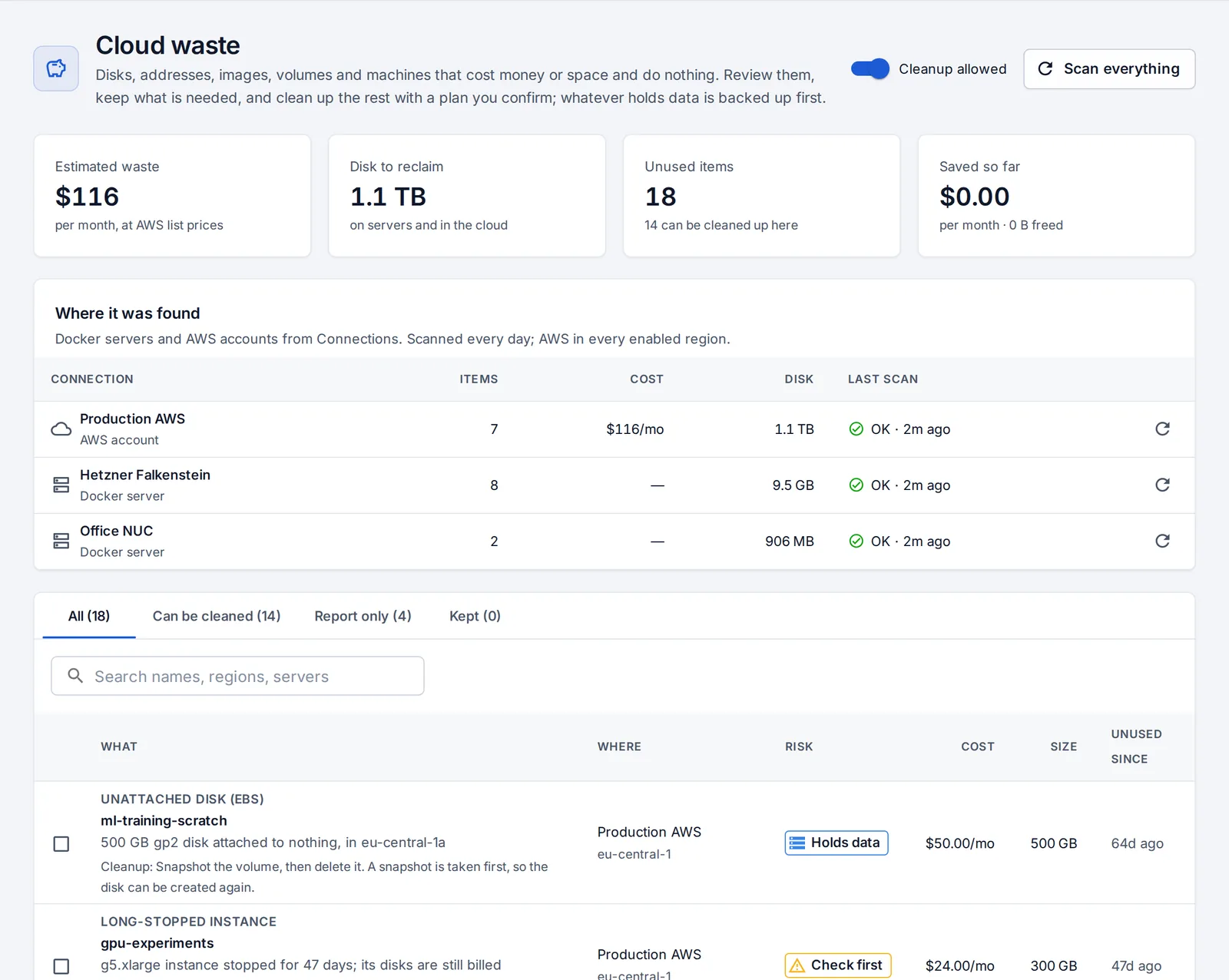Click the piggy bank Cloud waste icon
The width and height of the screenshot is (1229, 980).
point(56,68)
